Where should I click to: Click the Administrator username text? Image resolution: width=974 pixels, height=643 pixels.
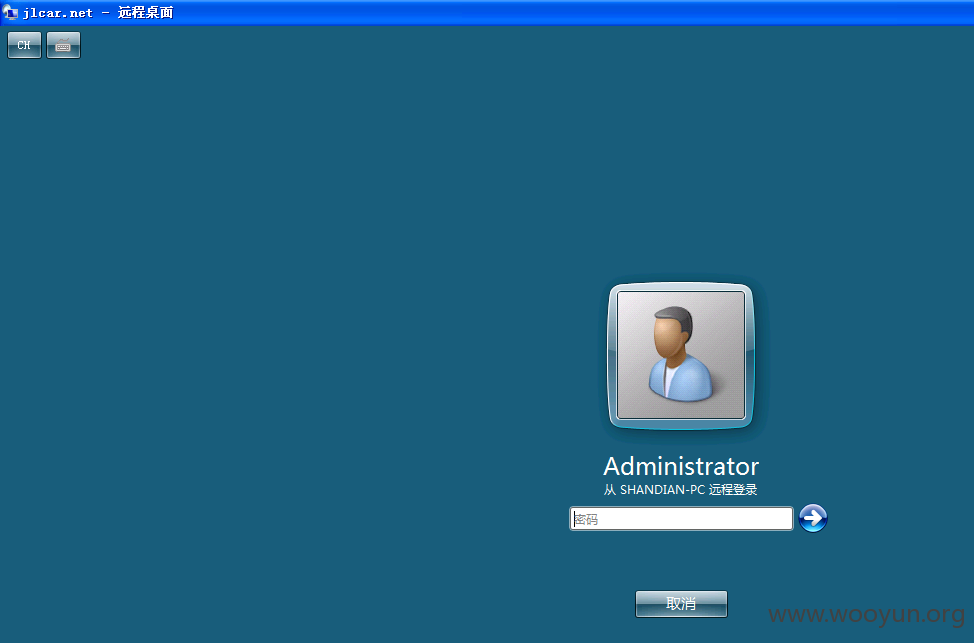tap(681, 467)
